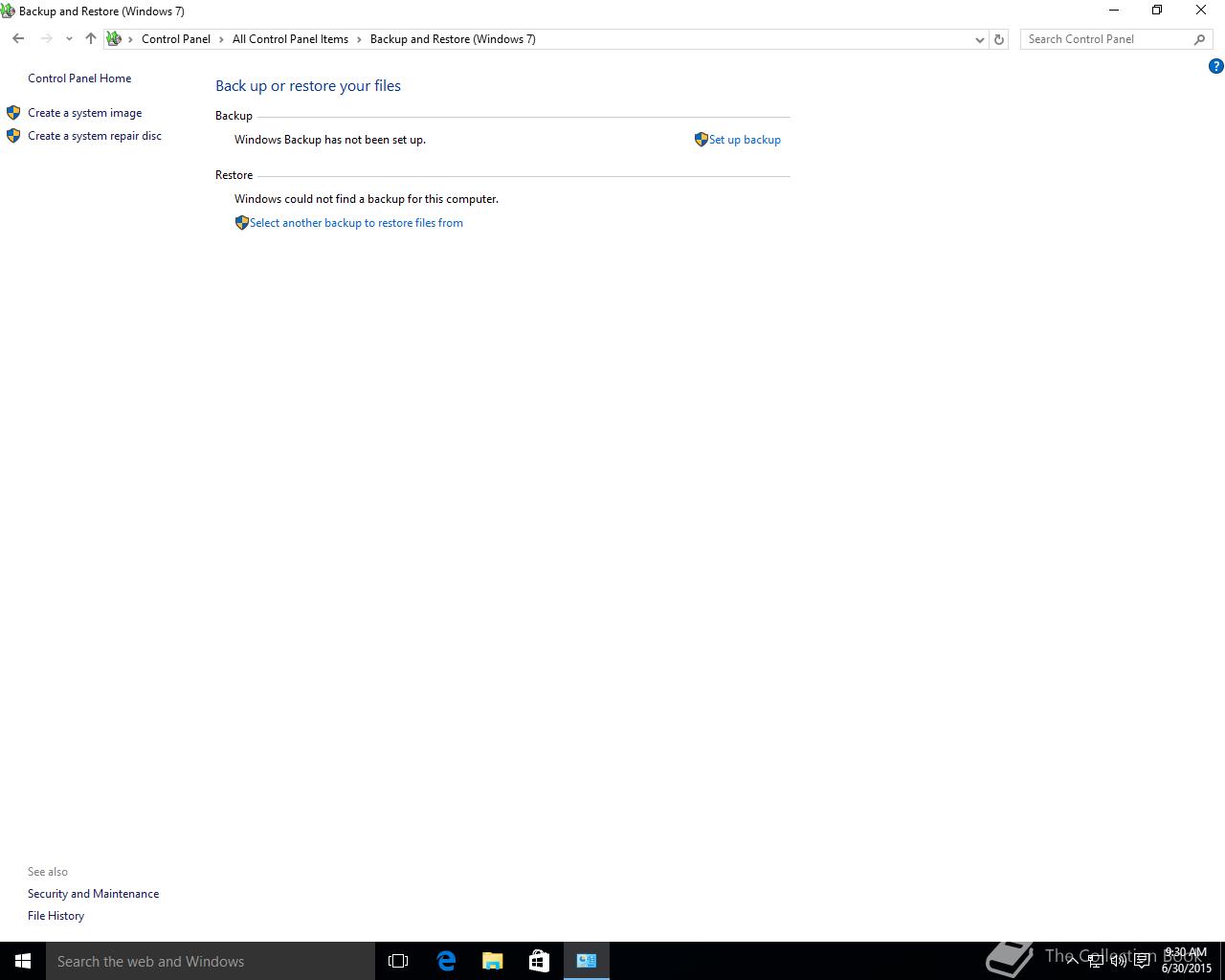Select the Control Panel breadcrumb

(x=176, y=39)
